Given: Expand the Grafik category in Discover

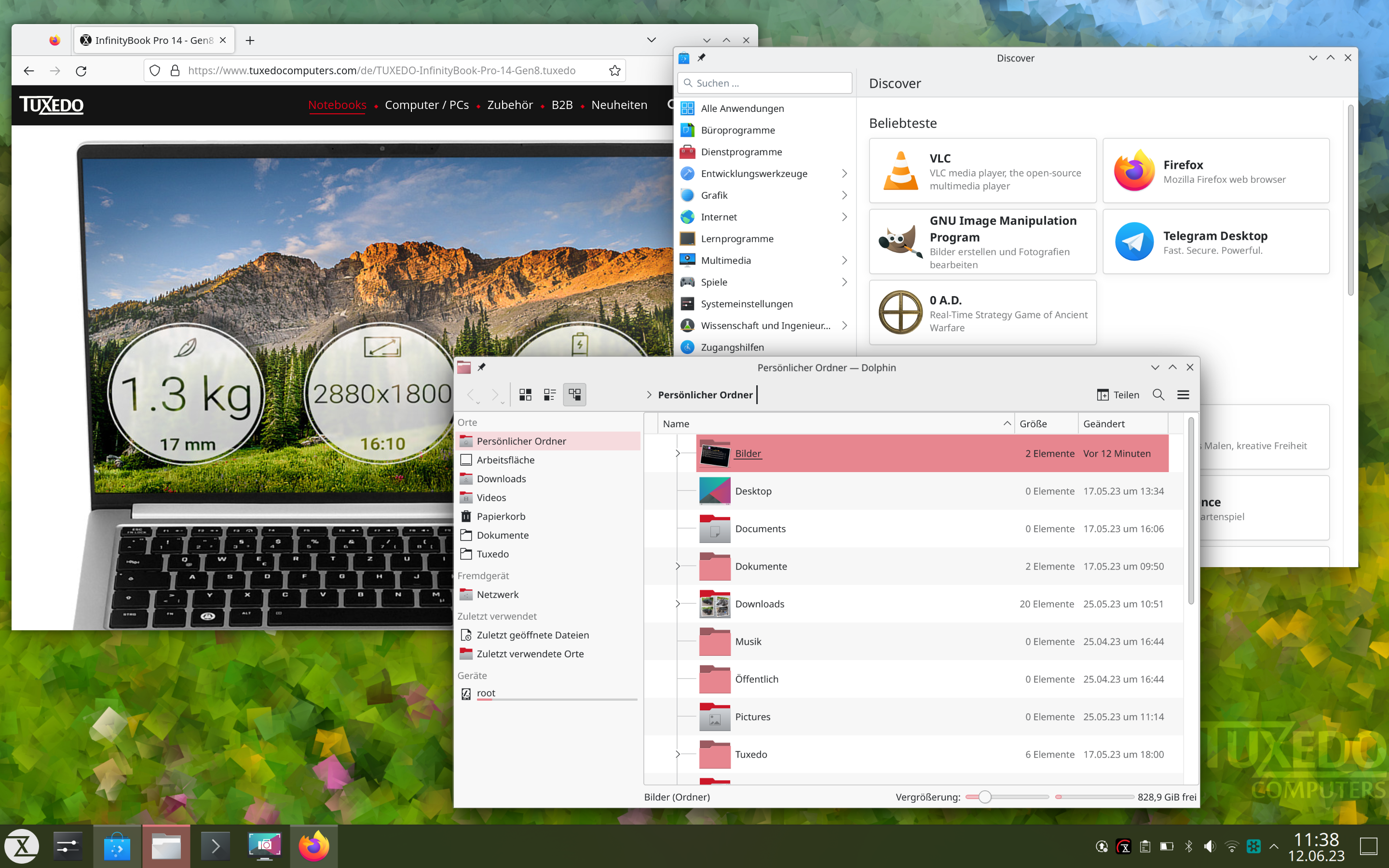Looking at the screenshot, I should tap(844, 195).
